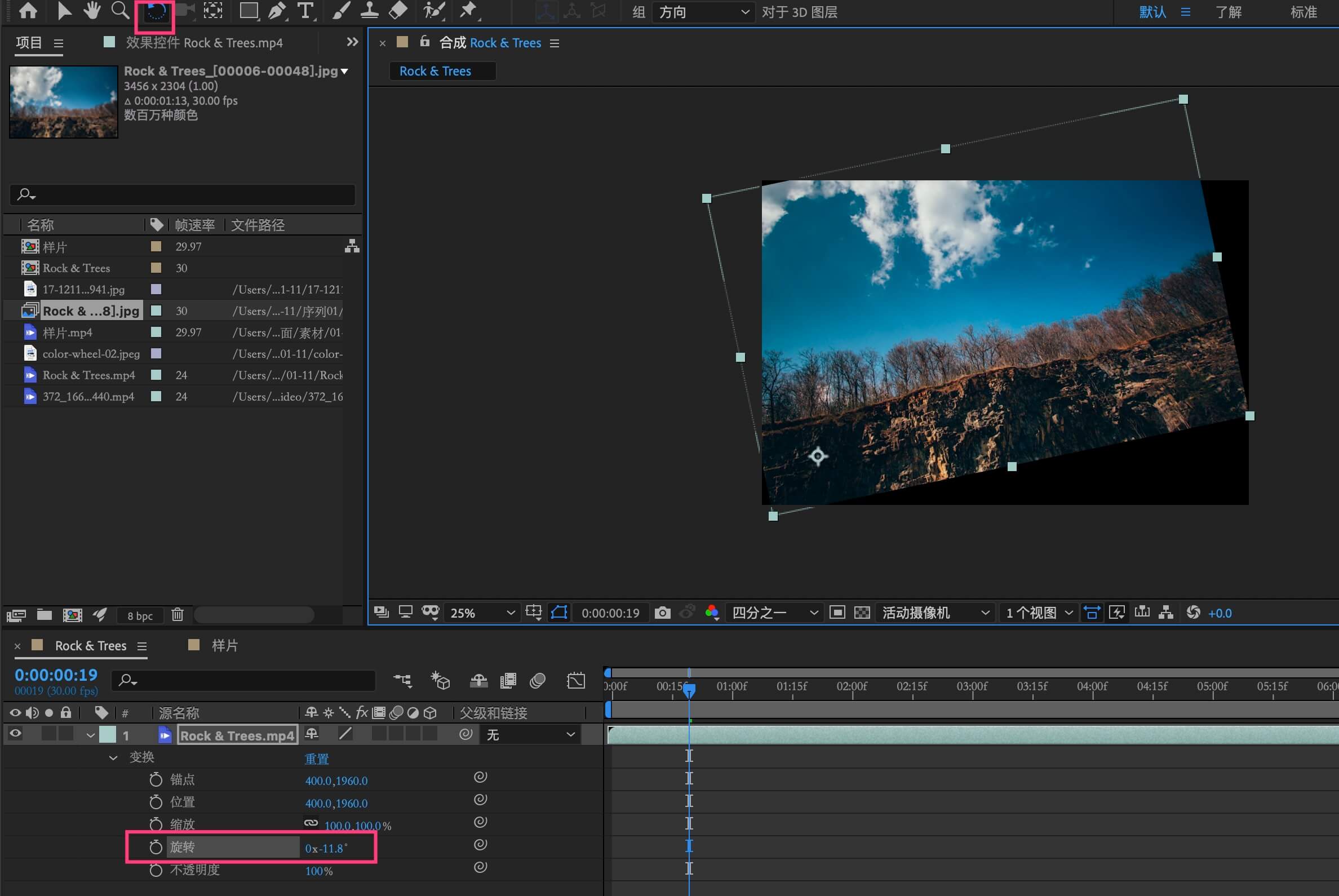Select the Type tool
The height and width of the screenshot is (896, 1339).
point(305,10)
